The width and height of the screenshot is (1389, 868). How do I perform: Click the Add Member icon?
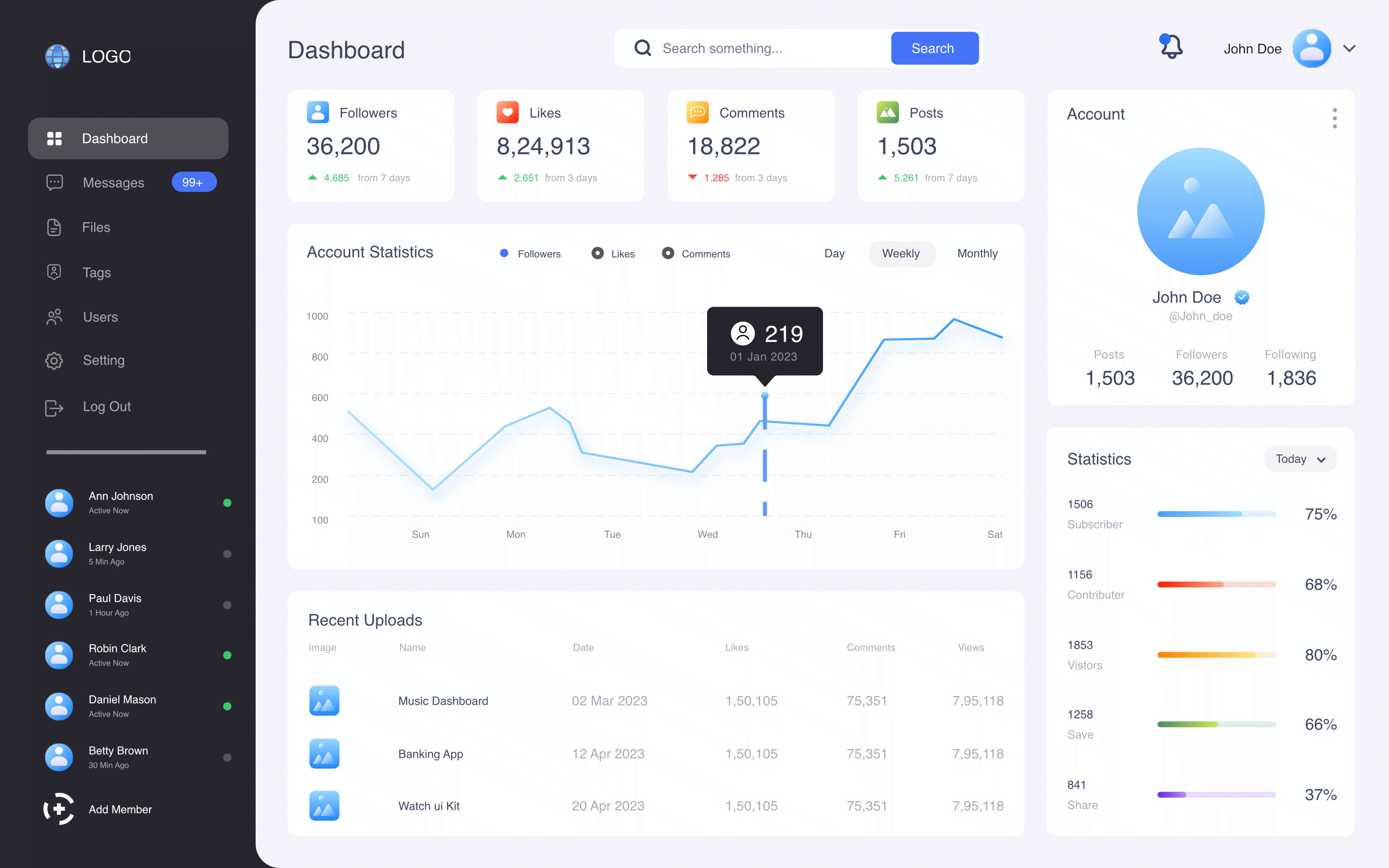59,809
